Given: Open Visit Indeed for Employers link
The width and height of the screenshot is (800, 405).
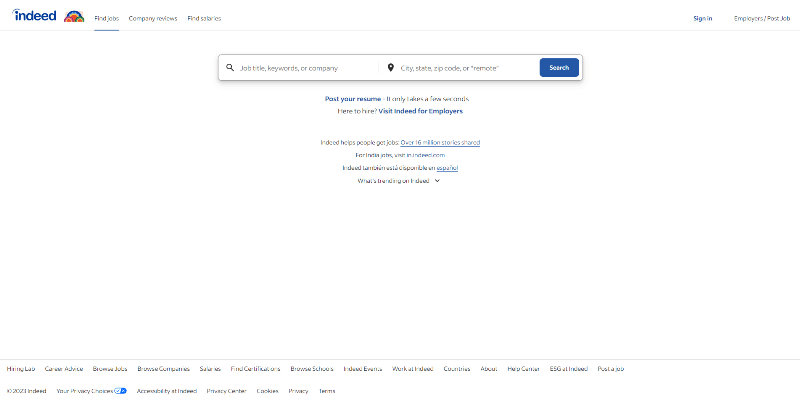Looking at the screenshot, I should [x=420, y=111].
